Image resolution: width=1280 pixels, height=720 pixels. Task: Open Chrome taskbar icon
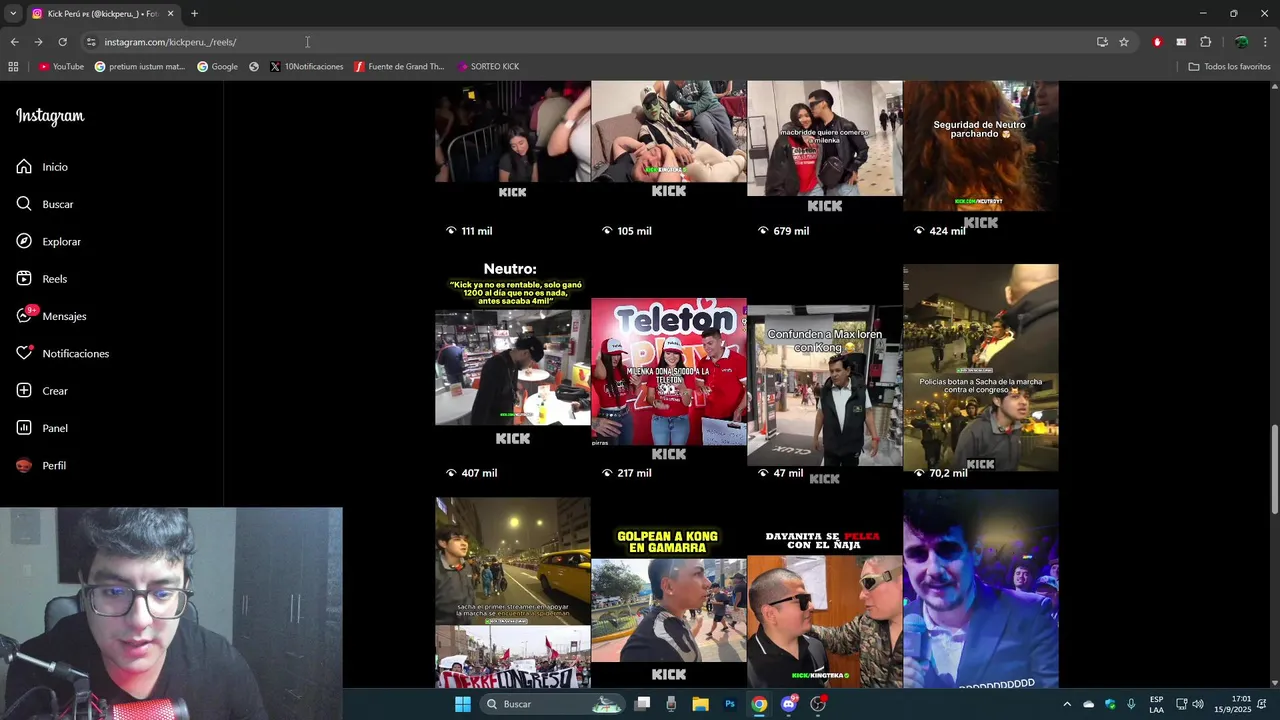tap(759, 704)
